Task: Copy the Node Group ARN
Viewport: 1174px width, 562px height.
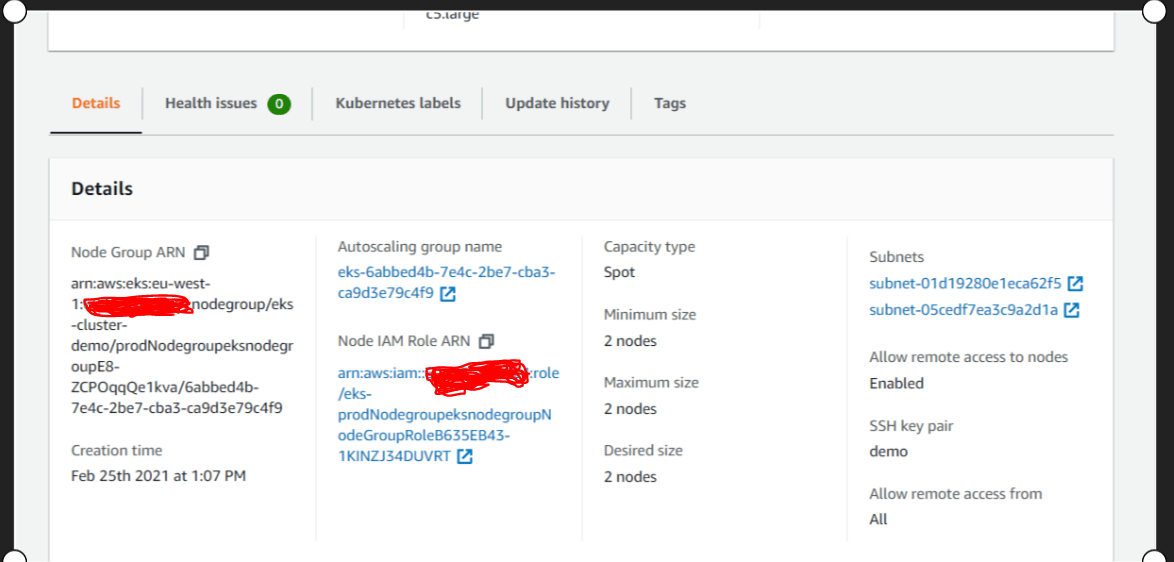Action: click(x=201, y=253)
